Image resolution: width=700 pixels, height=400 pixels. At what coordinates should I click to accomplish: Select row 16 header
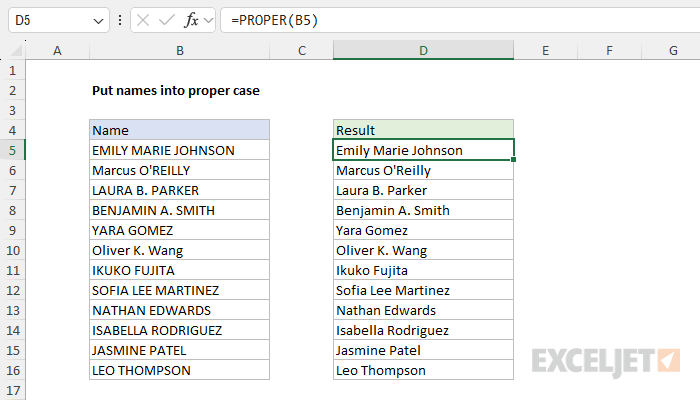(x=12, y=370)
